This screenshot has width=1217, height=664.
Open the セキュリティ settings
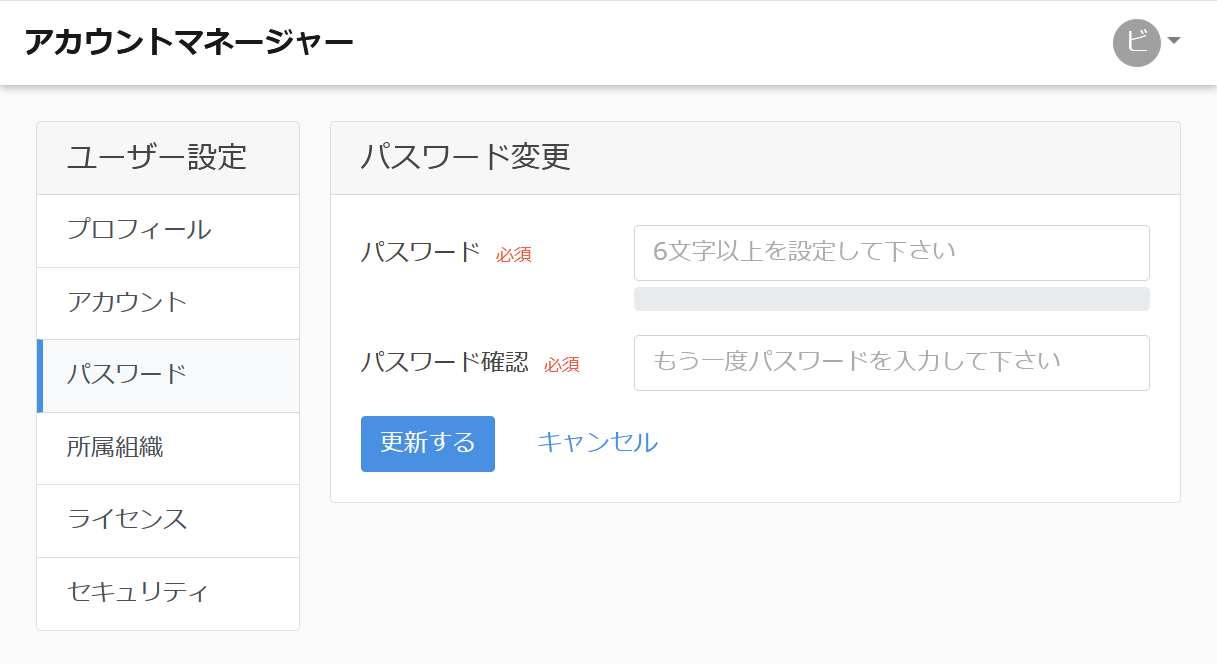138,592
